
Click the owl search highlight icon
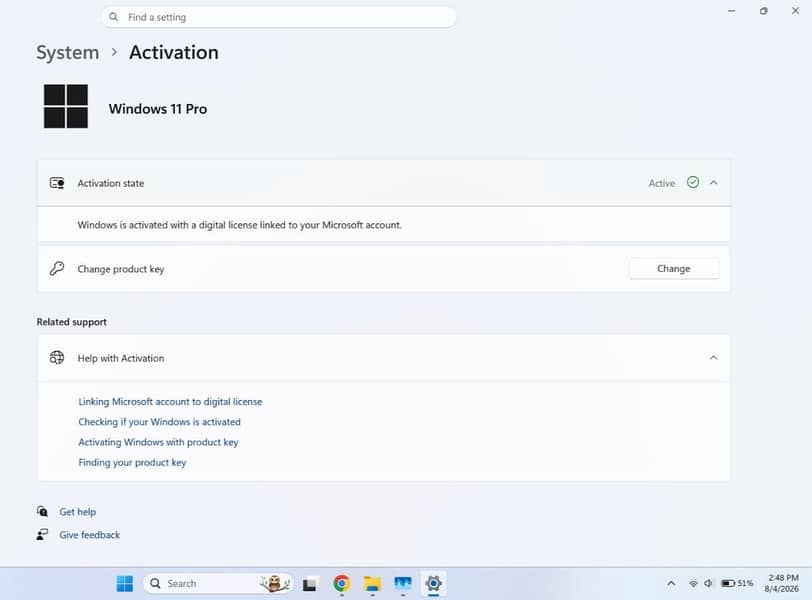tap(276, 583)
